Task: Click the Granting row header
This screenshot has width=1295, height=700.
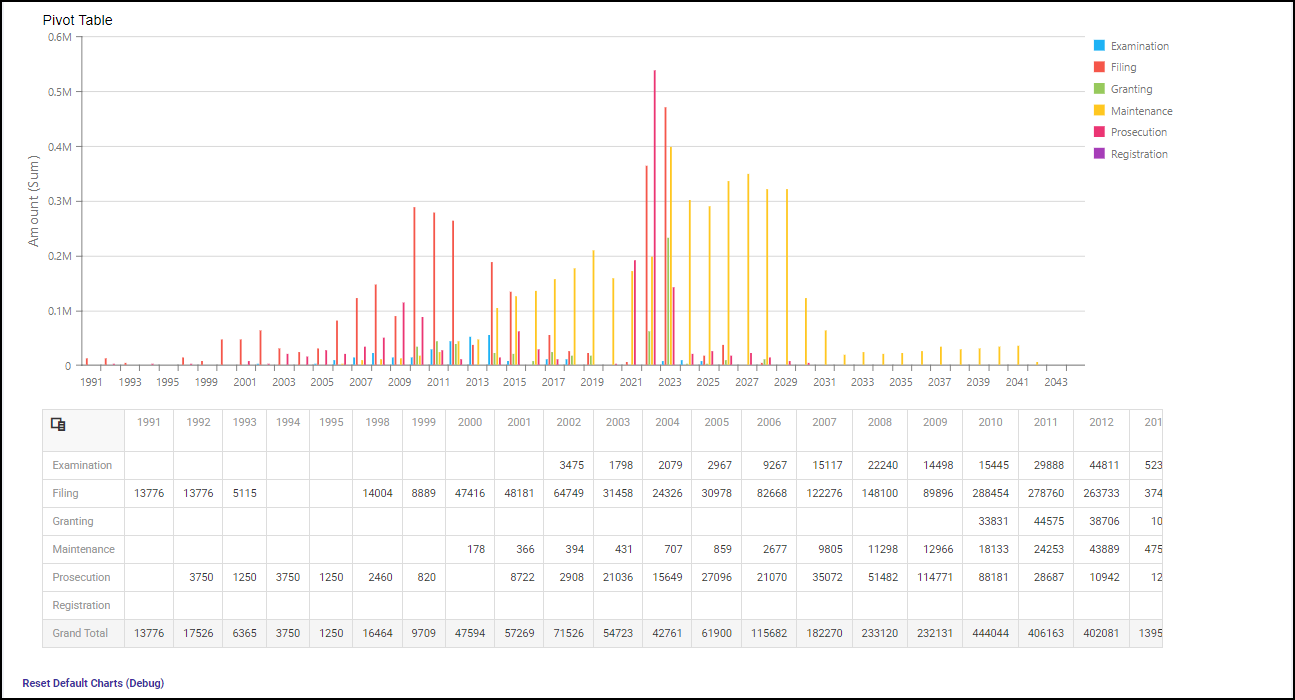Action: [x=73, y=521]
